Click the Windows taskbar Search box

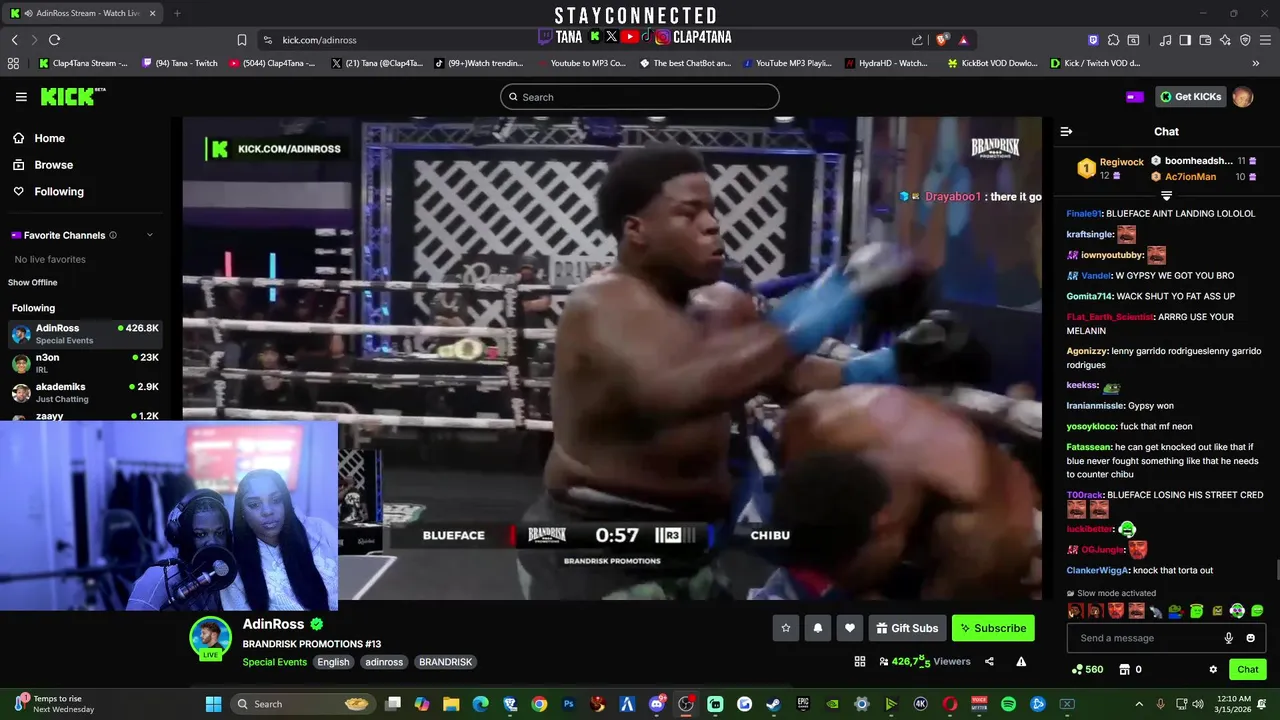[x=305, y=704]
